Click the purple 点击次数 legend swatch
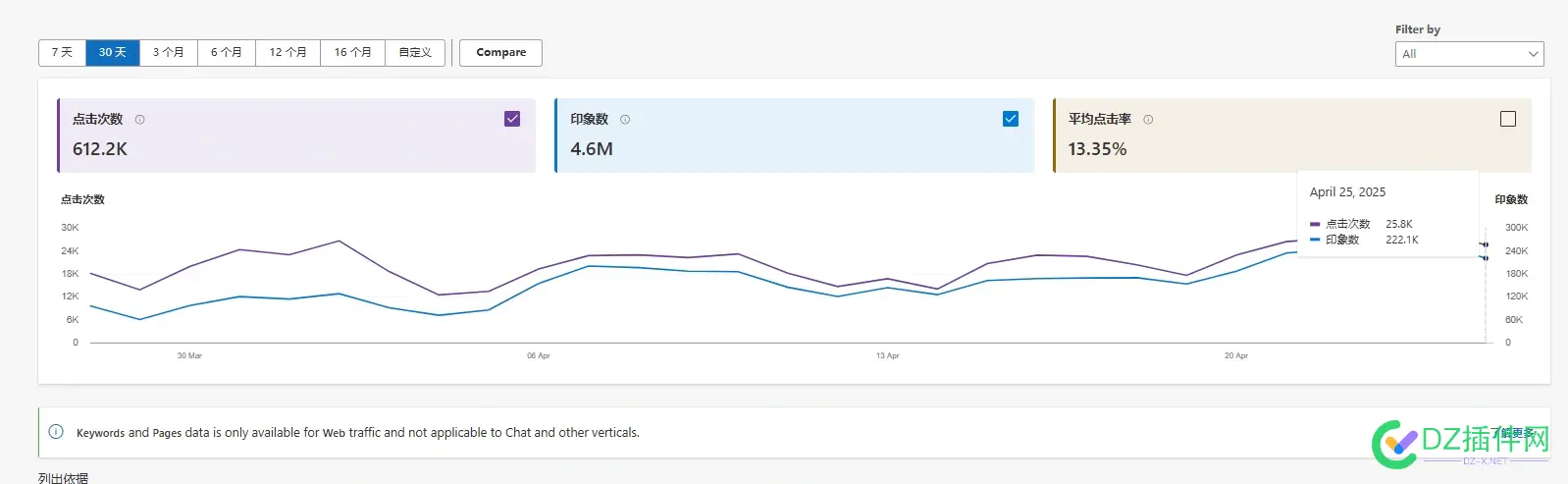 point(1315,224)
